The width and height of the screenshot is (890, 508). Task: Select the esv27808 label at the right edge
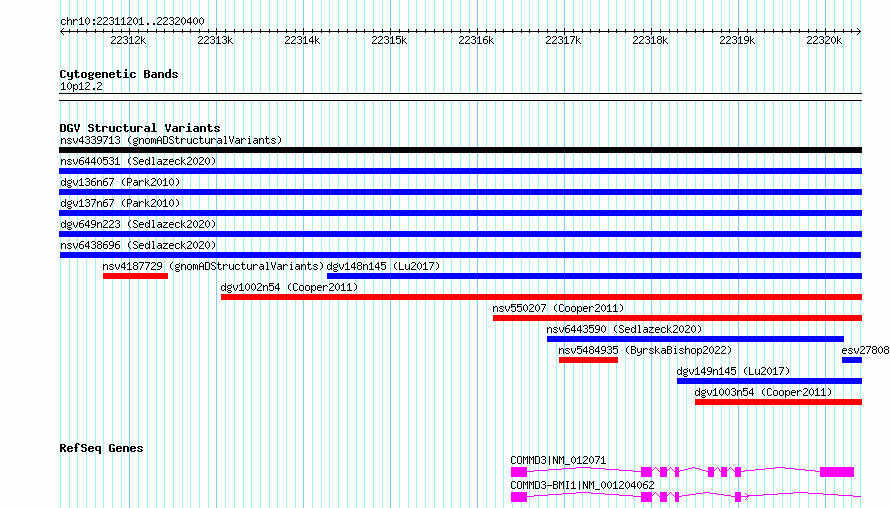click(865, 350)
